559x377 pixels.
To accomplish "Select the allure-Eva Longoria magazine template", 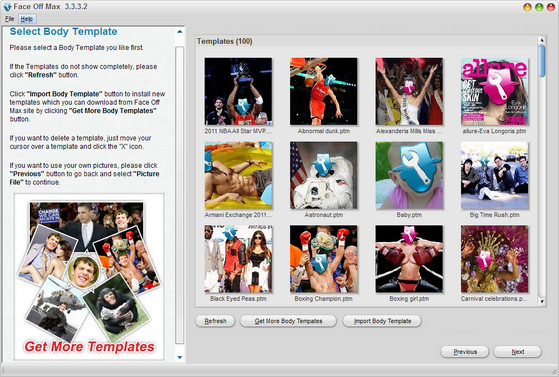I will pos(494,91).
